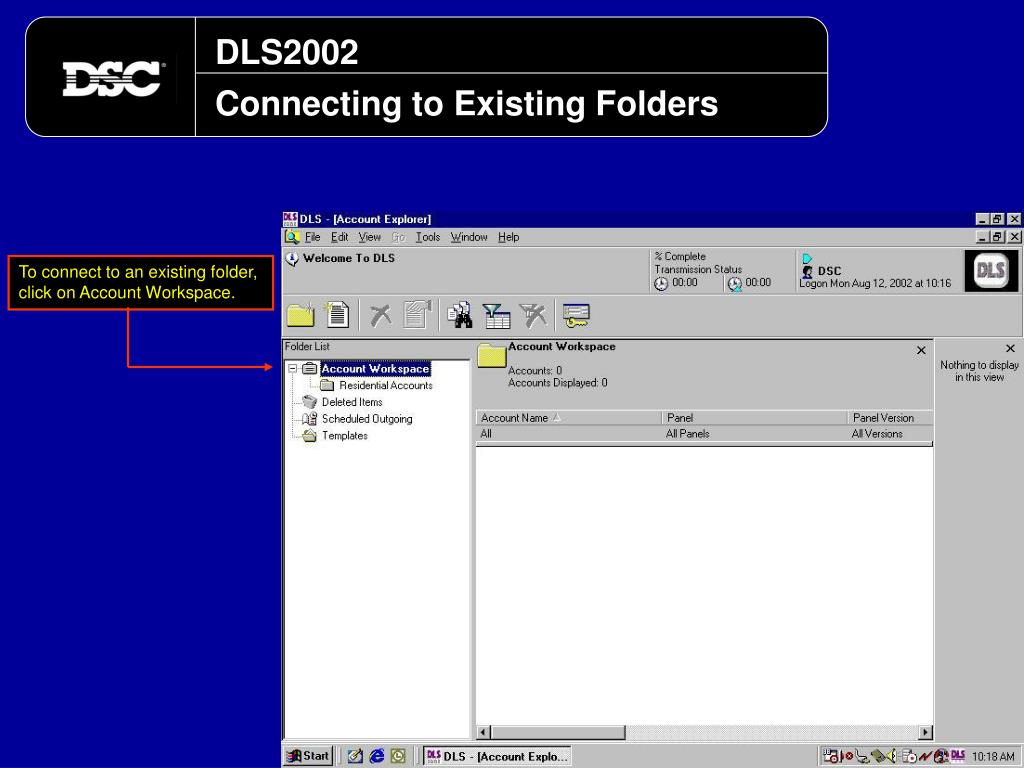This screenshot has height=768, width=1024.
Task: Click the info icon beside Welcome To DLS
Action: (x=292, y=259)
